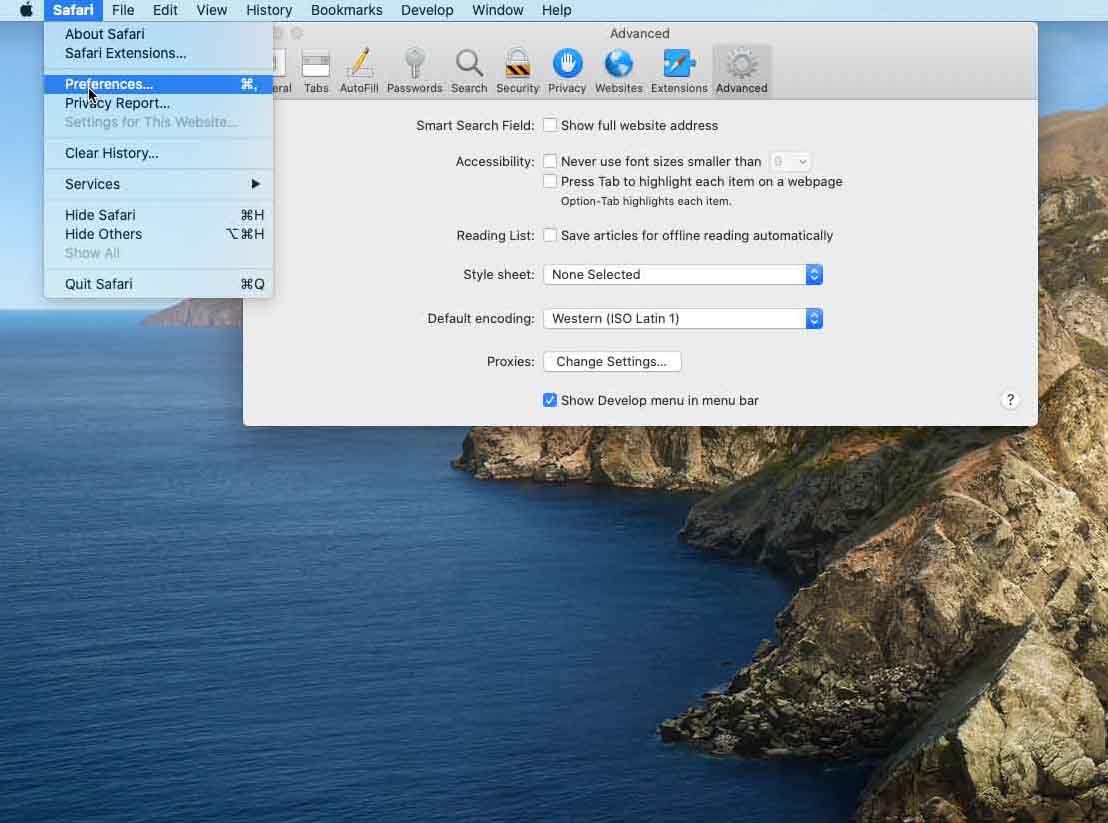Choose Clear History menu item
Image resolution: width=1108 pixels, height=823 pixels.
pyautogui.click(x=158, y=153)
